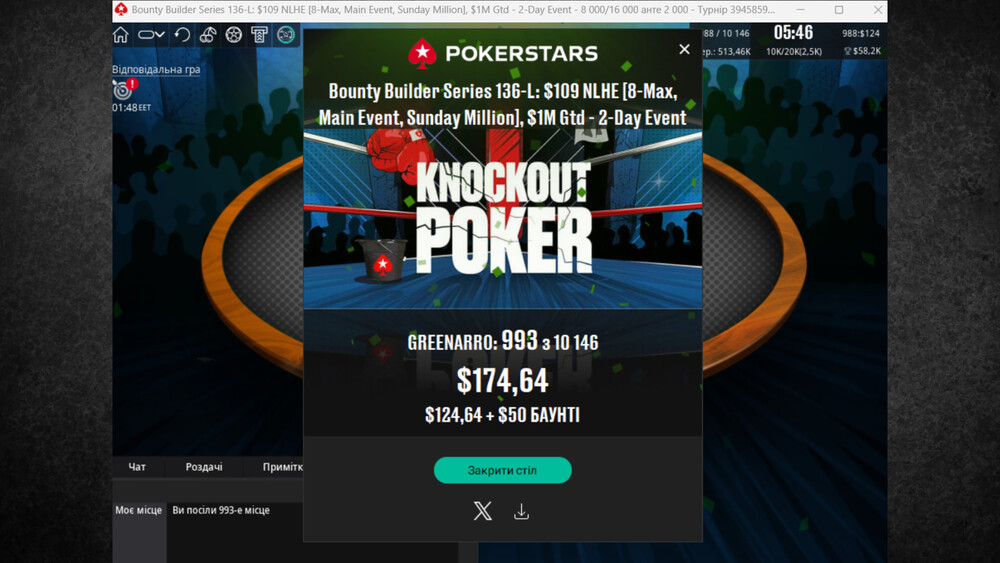Open the soccer ball sports icon
The width and height of the screenshot is (1000, 563).
[233, 34]
